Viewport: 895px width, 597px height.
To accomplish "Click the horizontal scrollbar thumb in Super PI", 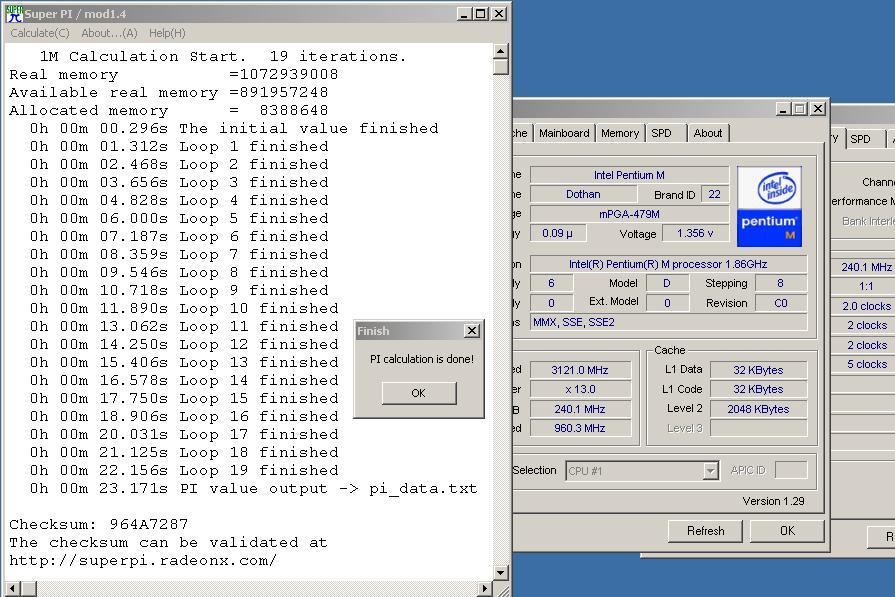I will 29,588.
